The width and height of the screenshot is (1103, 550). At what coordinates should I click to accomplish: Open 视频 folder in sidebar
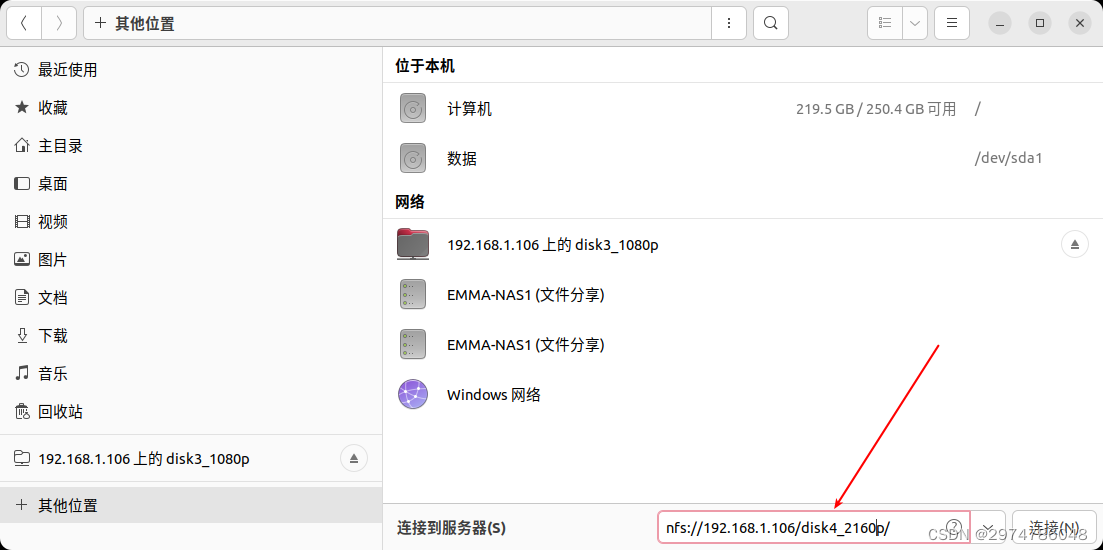point(191,222)
